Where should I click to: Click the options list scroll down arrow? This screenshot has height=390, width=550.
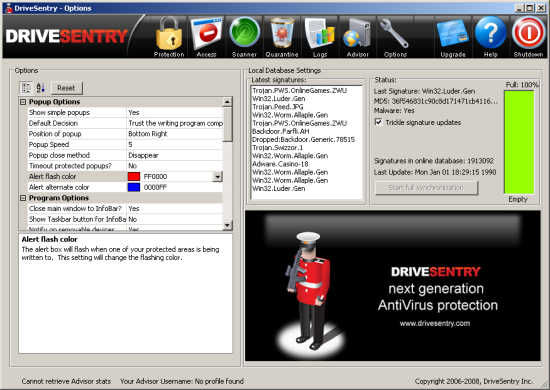click(227, 225)
